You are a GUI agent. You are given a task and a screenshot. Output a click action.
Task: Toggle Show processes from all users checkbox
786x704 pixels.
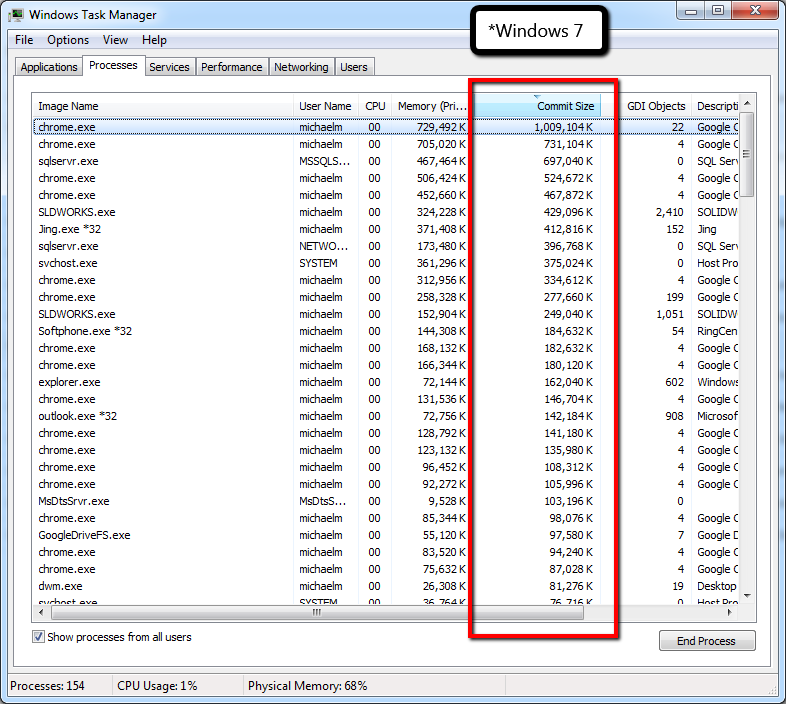(38, 637)
